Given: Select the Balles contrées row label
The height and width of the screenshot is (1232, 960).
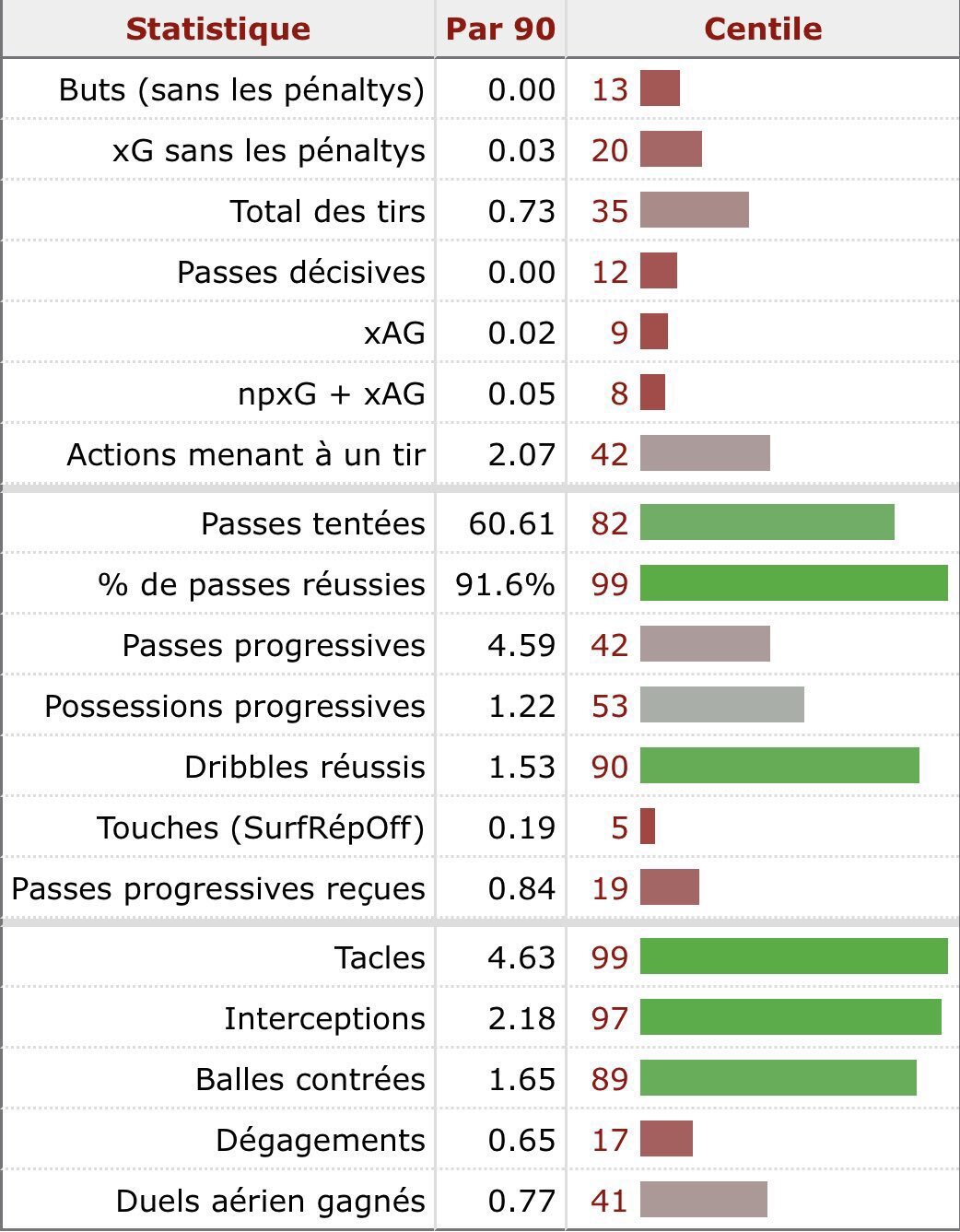Looking at the screenshot, I should pos(310,1079).
